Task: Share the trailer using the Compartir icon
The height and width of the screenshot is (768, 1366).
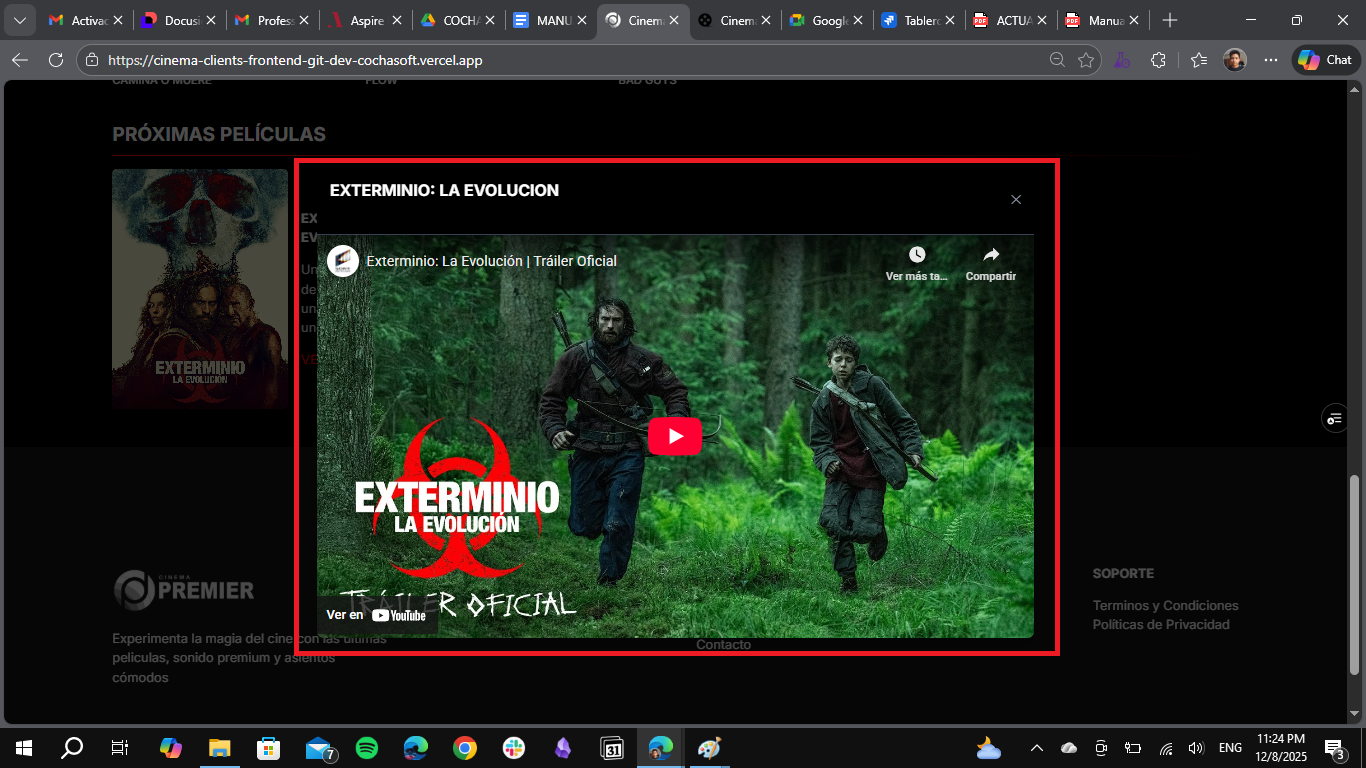Action: 989,260
